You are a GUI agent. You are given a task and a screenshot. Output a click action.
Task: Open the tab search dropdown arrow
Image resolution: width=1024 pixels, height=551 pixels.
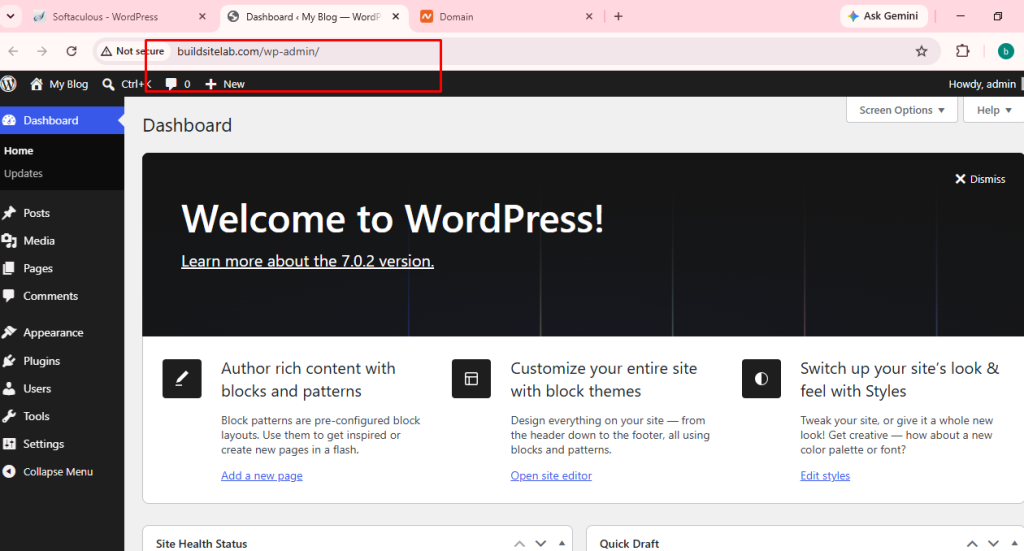[x=10, y=16]
